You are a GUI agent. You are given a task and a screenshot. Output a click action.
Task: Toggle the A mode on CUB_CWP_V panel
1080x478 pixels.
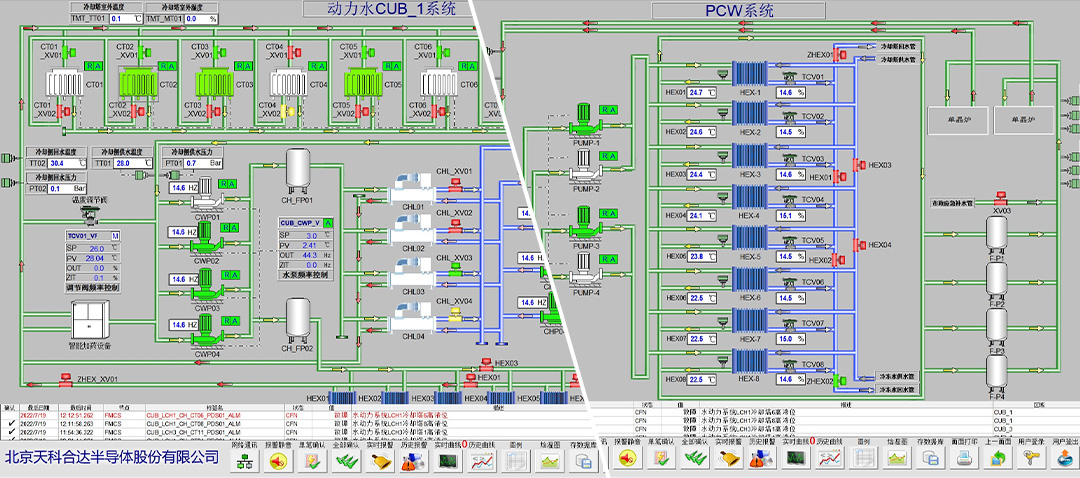[326, 223]
